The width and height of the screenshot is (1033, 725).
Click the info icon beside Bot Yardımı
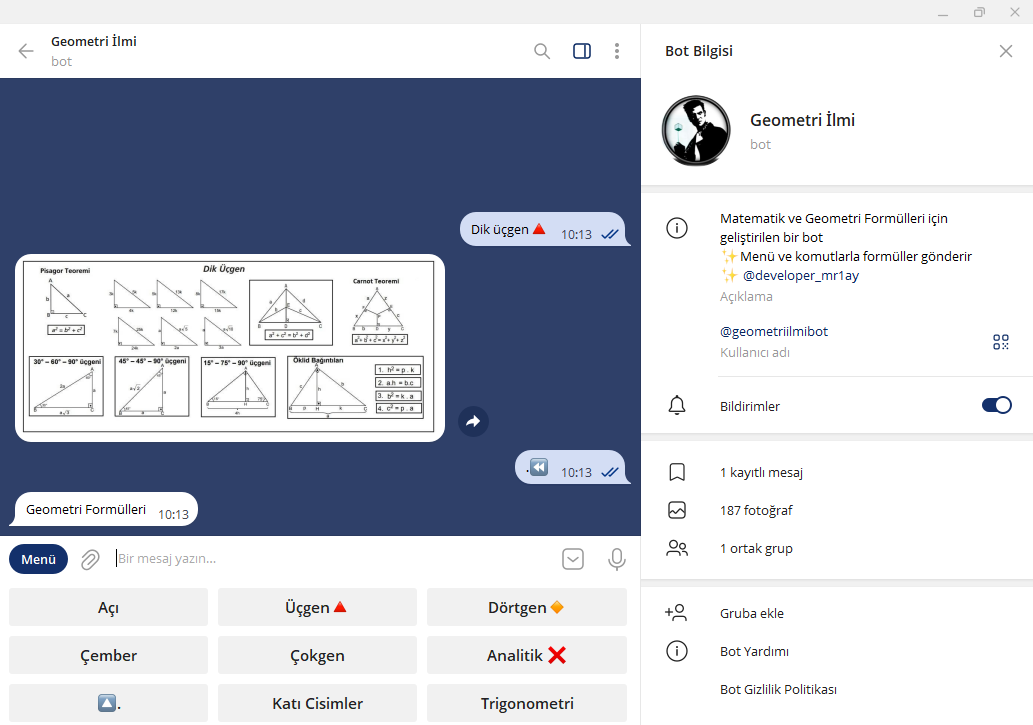coord(677,651)
